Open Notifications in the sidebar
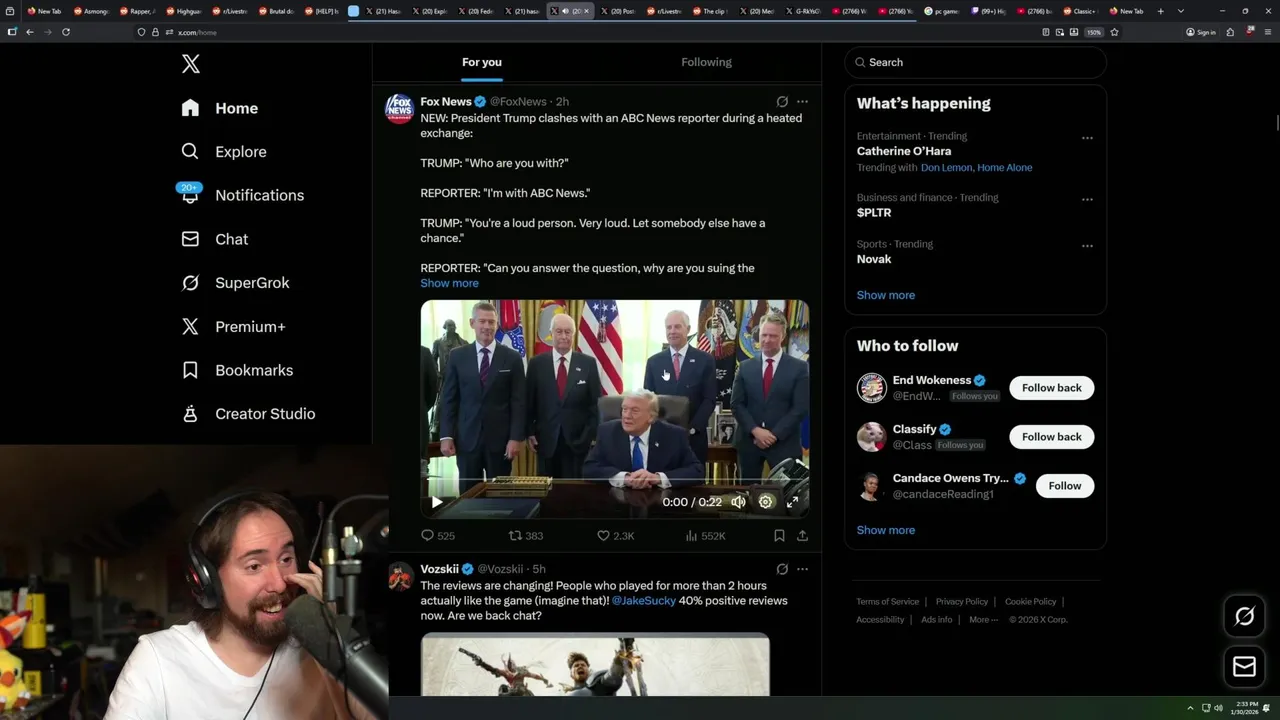 tap(242, 195)
